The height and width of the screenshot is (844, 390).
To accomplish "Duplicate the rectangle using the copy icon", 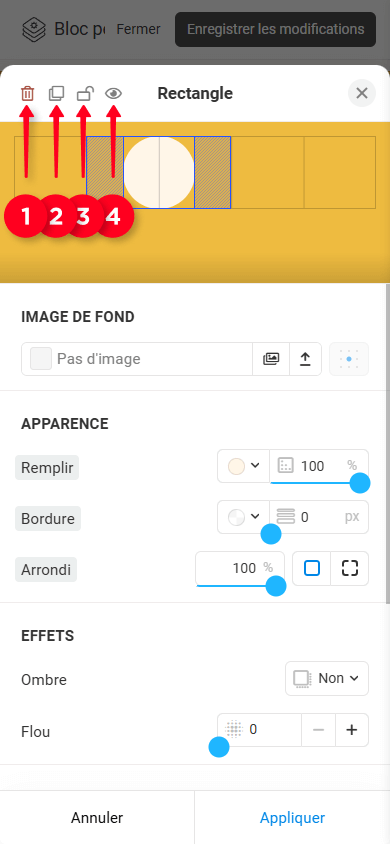I will click(x=56, y=94).
